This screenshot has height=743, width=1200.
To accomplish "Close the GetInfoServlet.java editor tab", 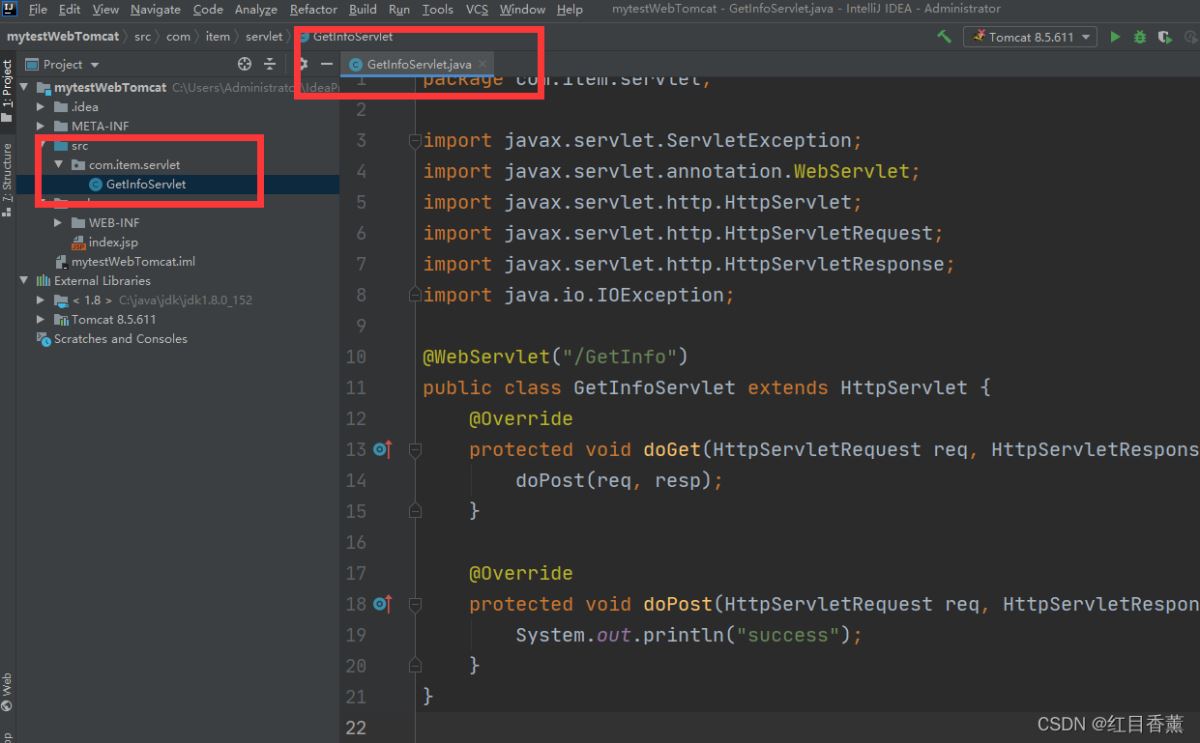I will click(482, 64).
